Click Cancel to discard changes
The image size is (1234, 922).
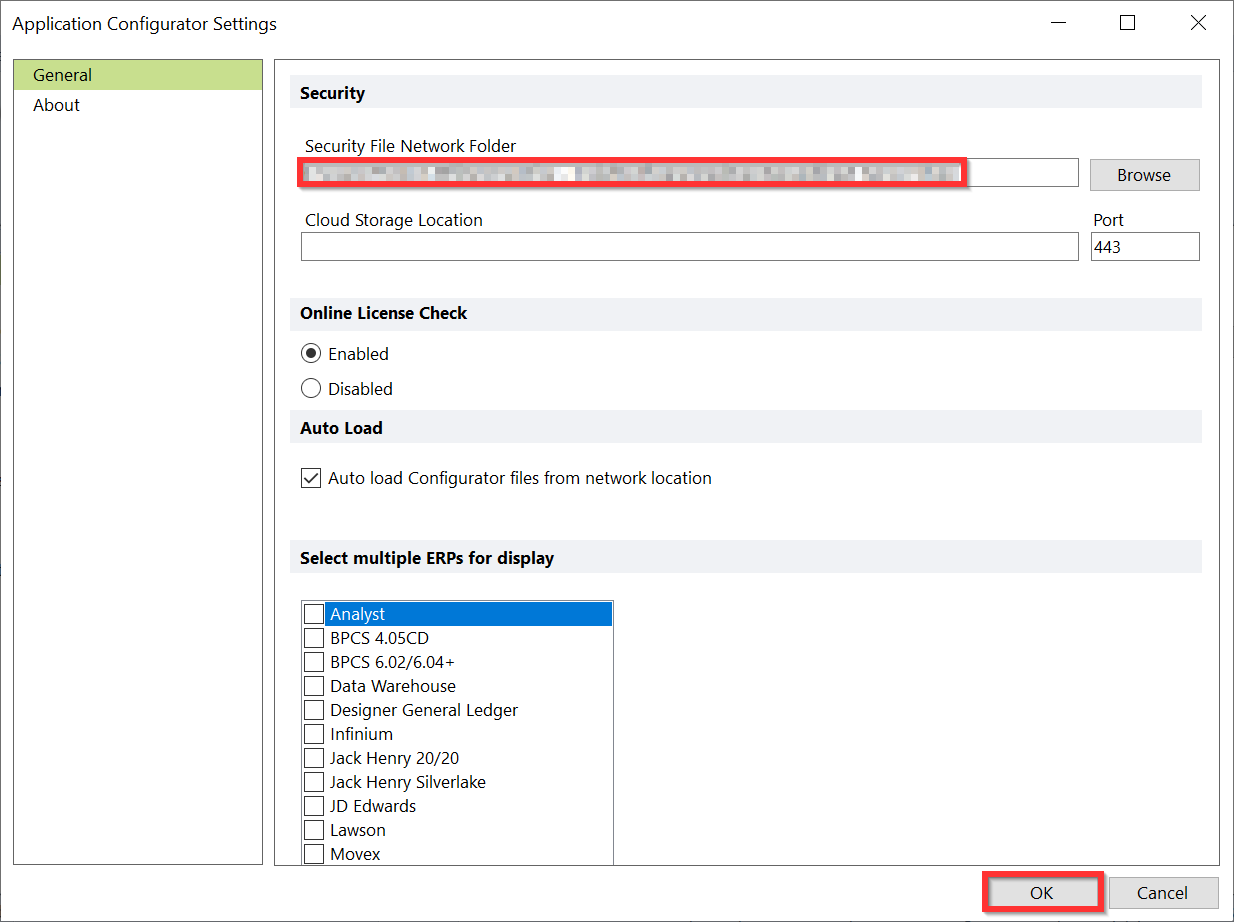[1163, 893]
